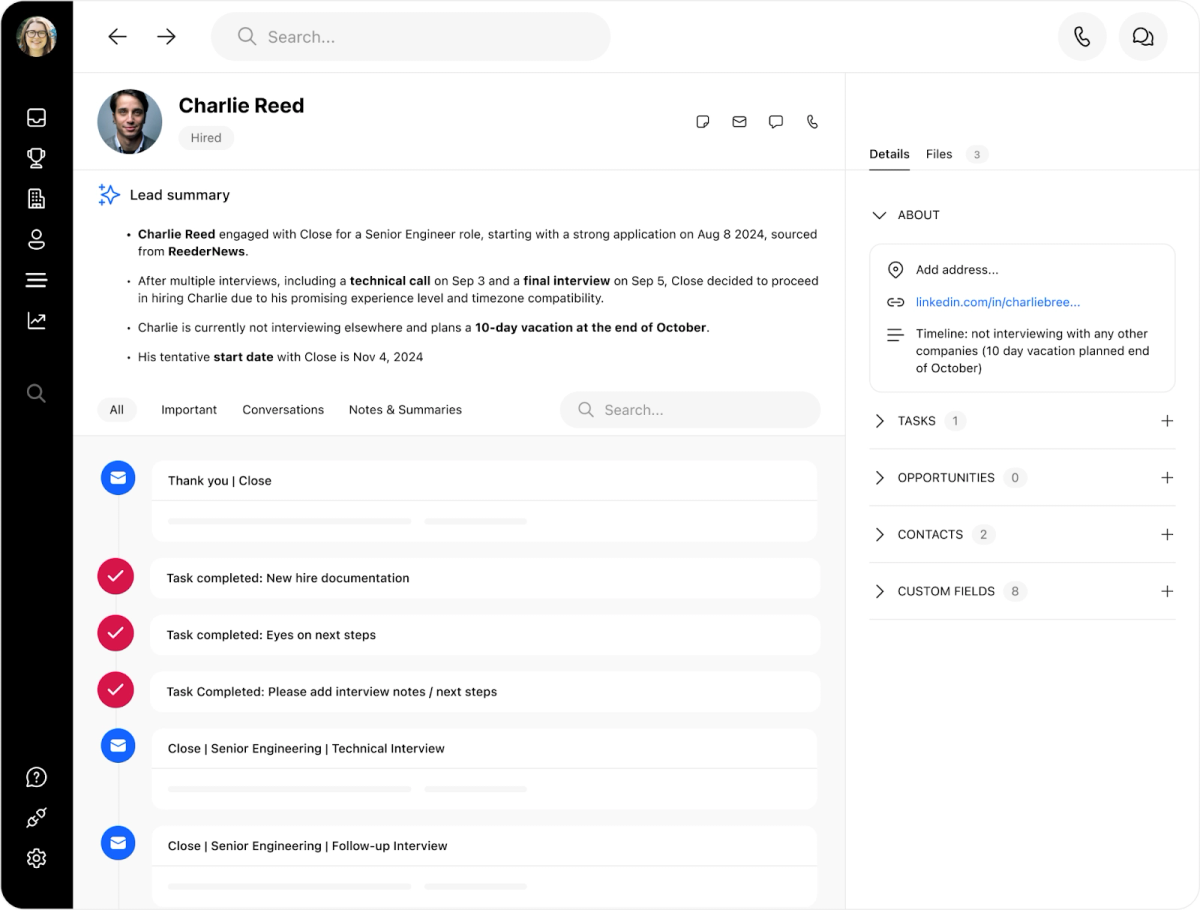The image size is (1200, 910).
Task: Send SMS via the speech bubble icon
Action: tap(775, 122)
